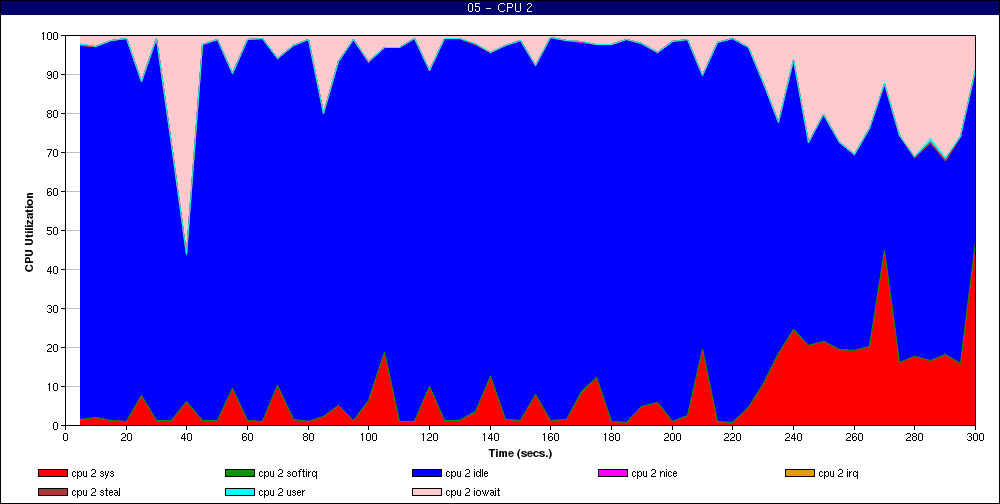Select the 'cpu 2 iowait' legend label
This screenshot has height=504, width=1000.
click(x=473, y=493)
